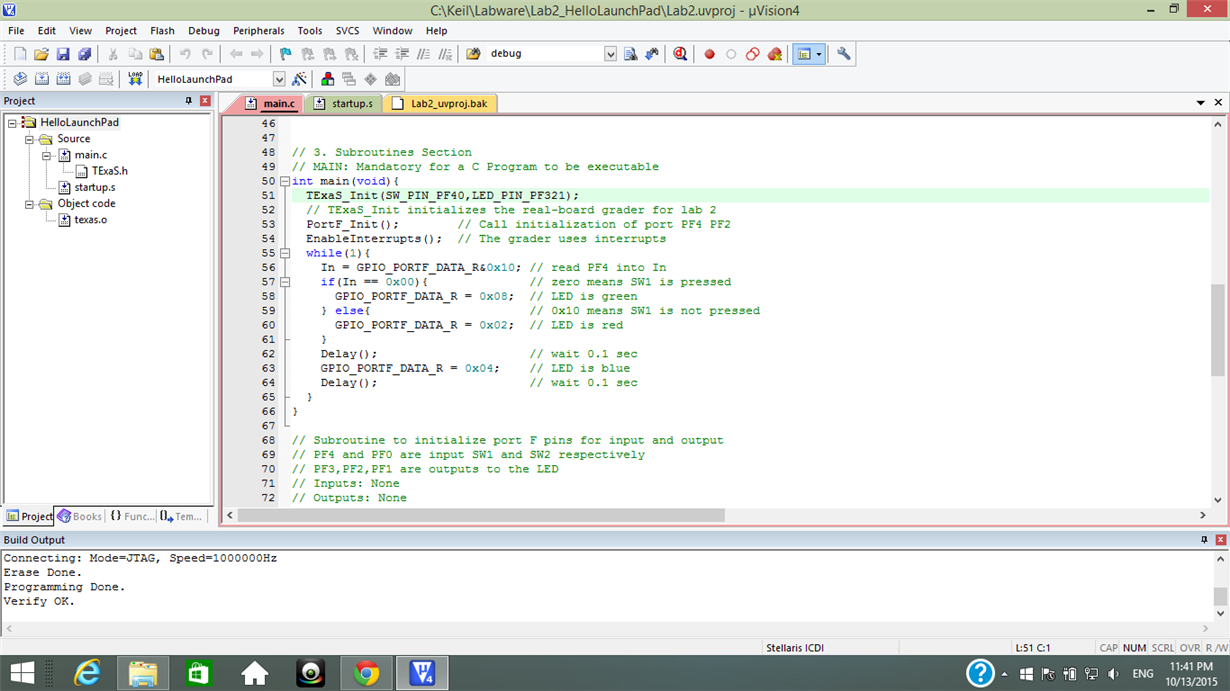
Task: Collapse the if(In == 0x00) fold
Action: tap(285, 282)
